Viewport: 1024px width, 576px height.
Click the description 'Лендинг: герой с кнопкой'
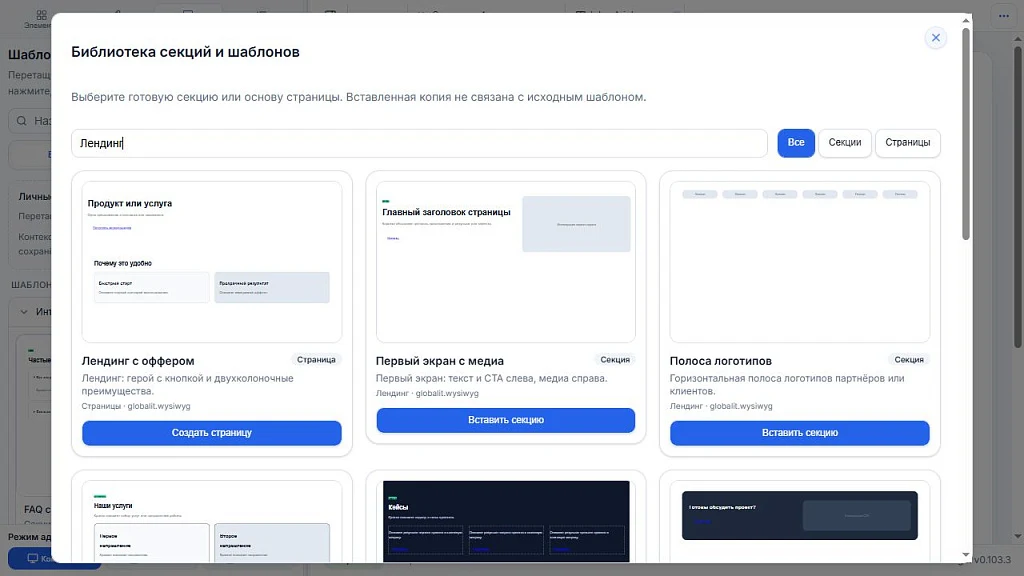pos(187,385)
